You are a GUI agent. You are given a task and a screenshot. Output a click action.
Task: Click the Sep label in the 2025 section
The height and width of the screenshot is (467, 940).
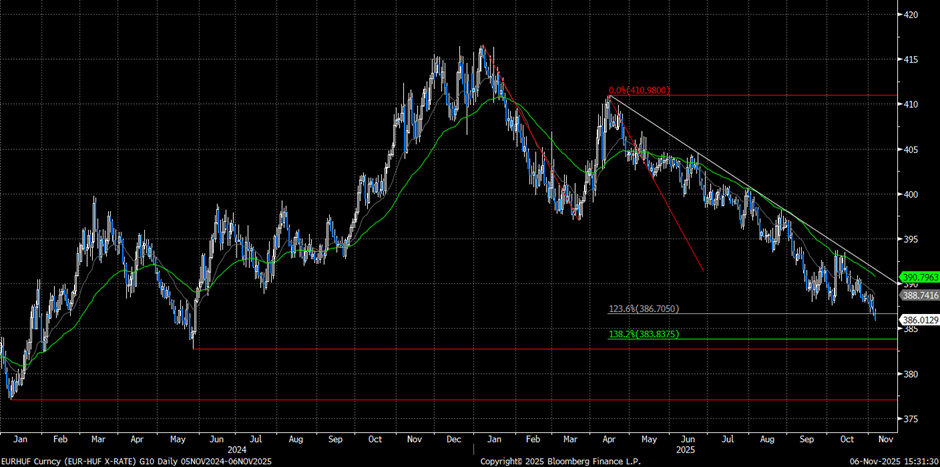[808, 439]
